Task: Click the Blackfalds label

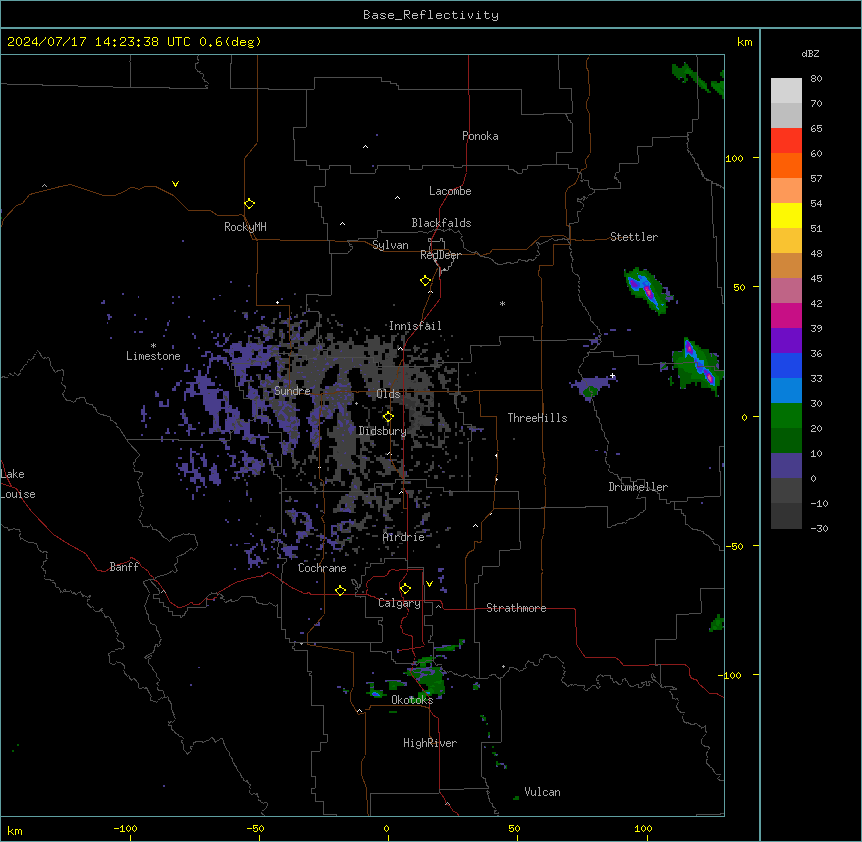Action: click(441, 223)
